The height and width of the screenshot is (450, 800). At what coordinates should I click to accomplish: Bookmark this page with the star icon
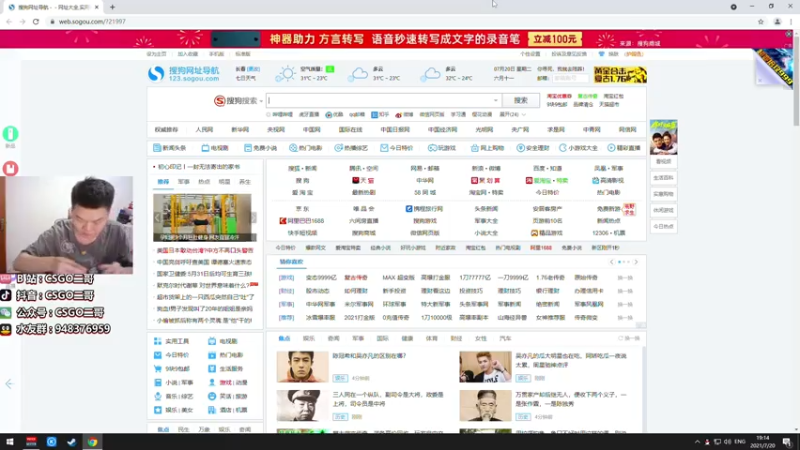pyautogui.click(x=761, y=21)
